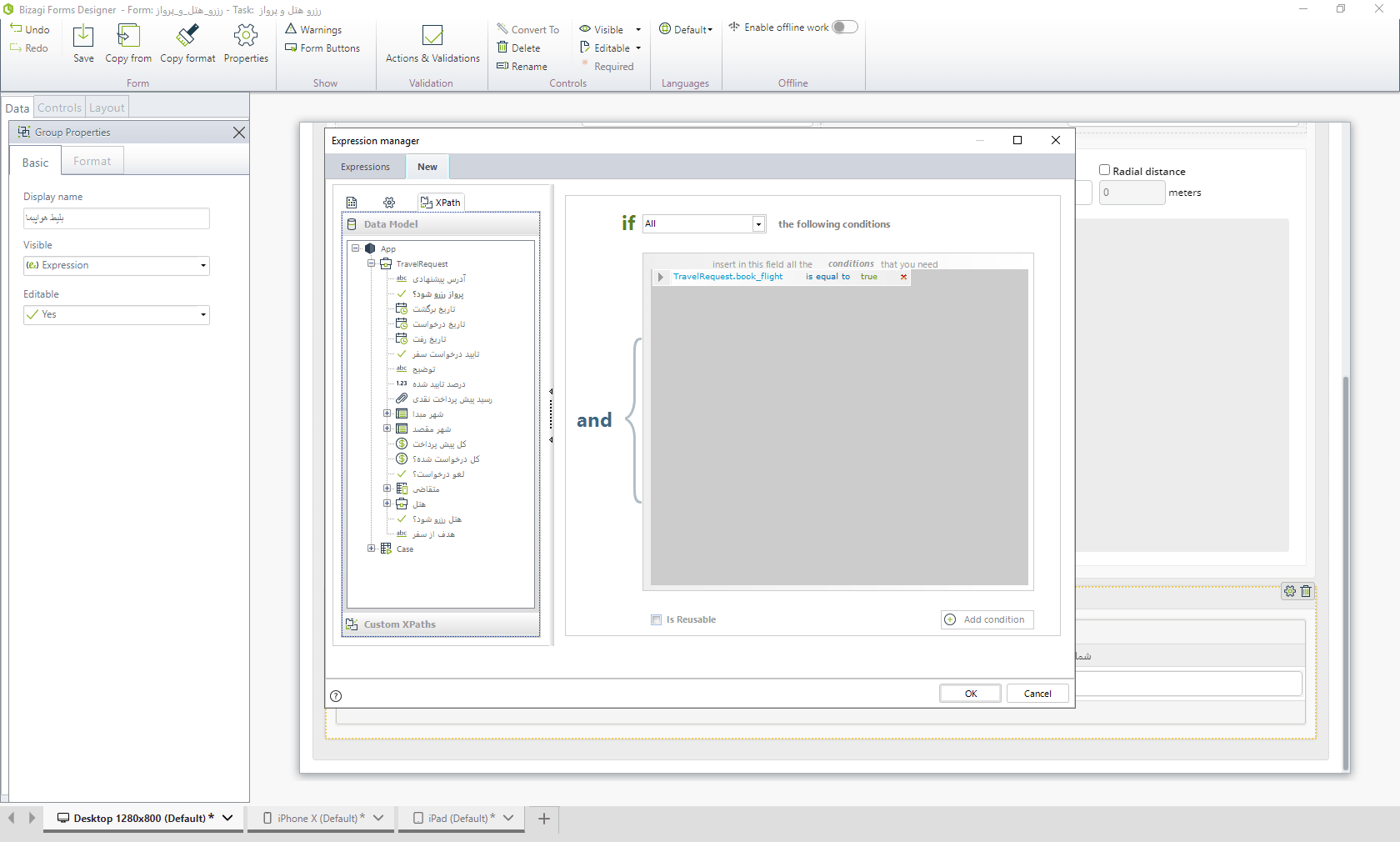Click the Data Model database icon
Image resolution: width=1400 pixels, height=842 pixels.
click(x=352, y=224)
